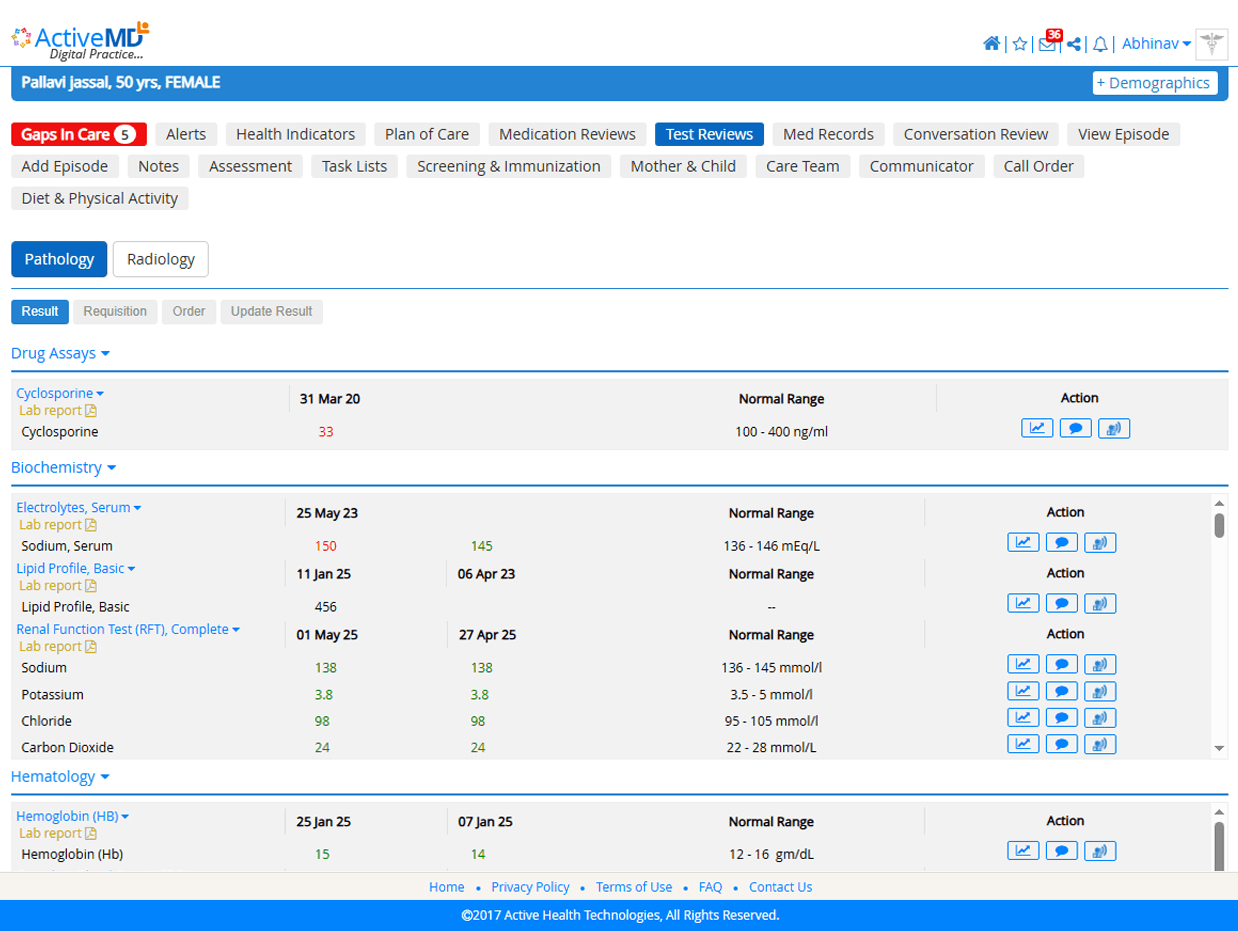Open notifications bell icon
The height and width of the screenshot is (931, 1238).
pyautogui.click(x=1100, y=44)
